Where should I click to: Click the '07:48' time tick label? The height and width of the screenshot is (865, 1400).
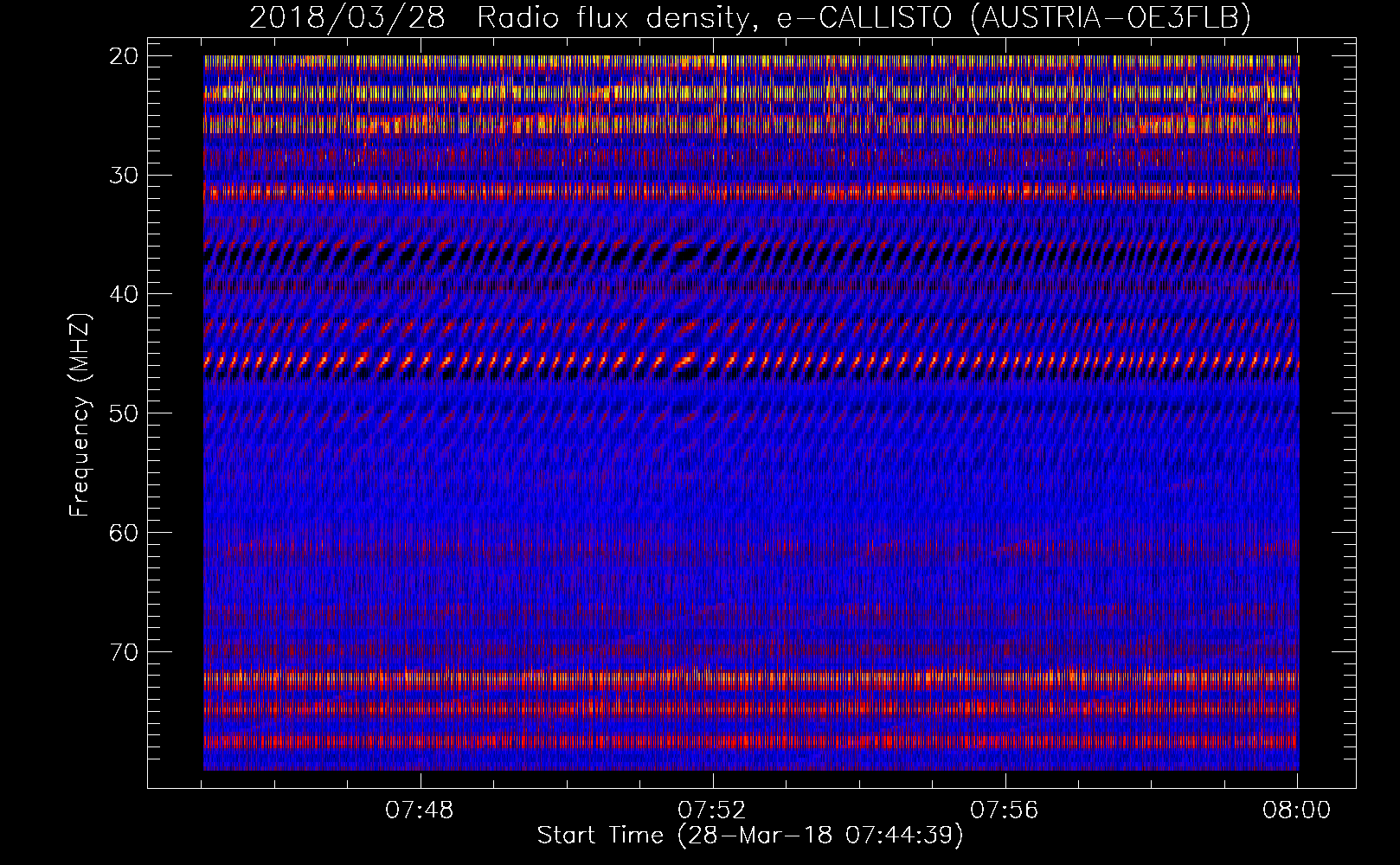point(420,811)
